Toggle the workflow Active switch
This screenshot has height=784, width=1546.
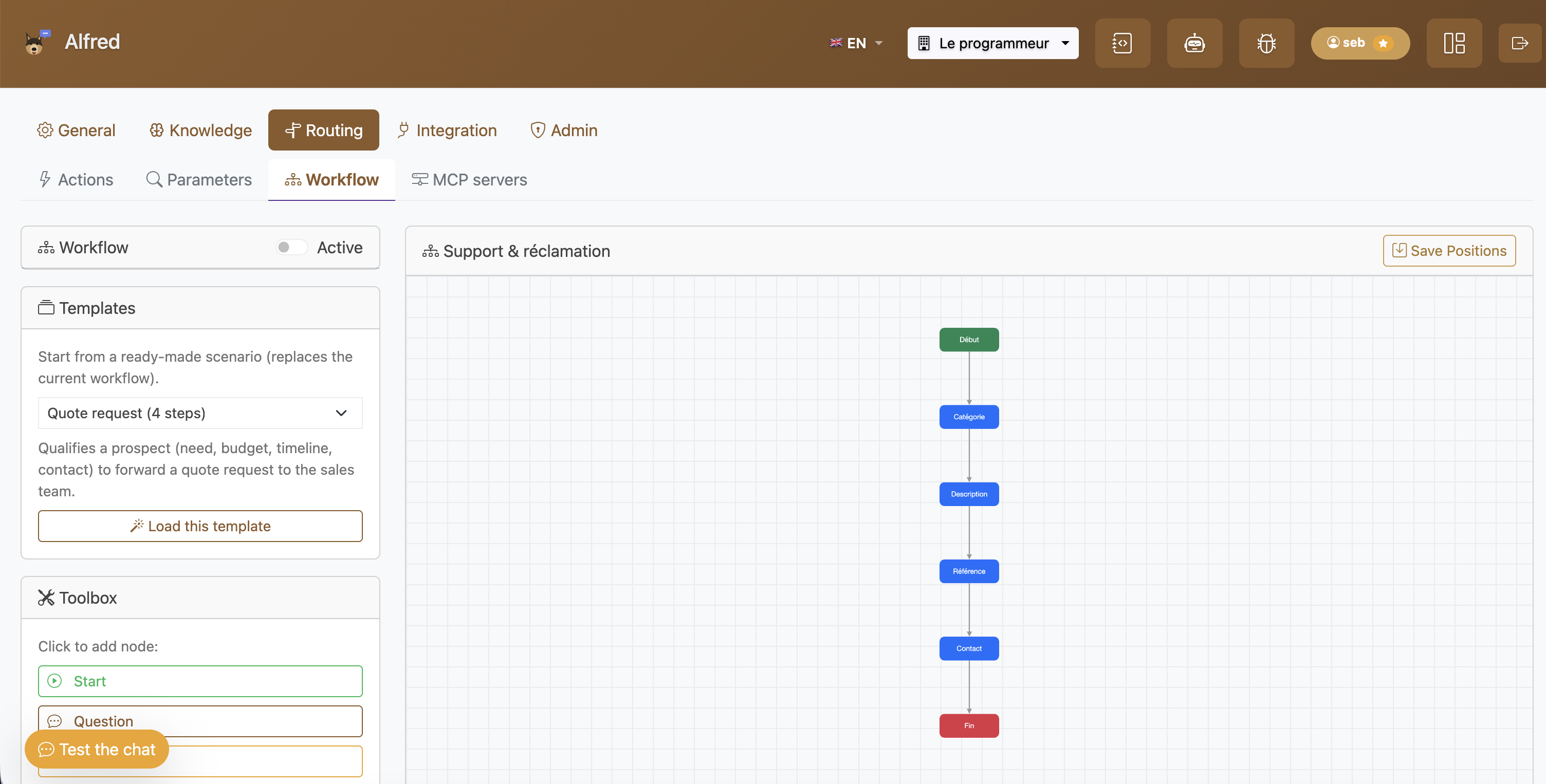[292, 247]
